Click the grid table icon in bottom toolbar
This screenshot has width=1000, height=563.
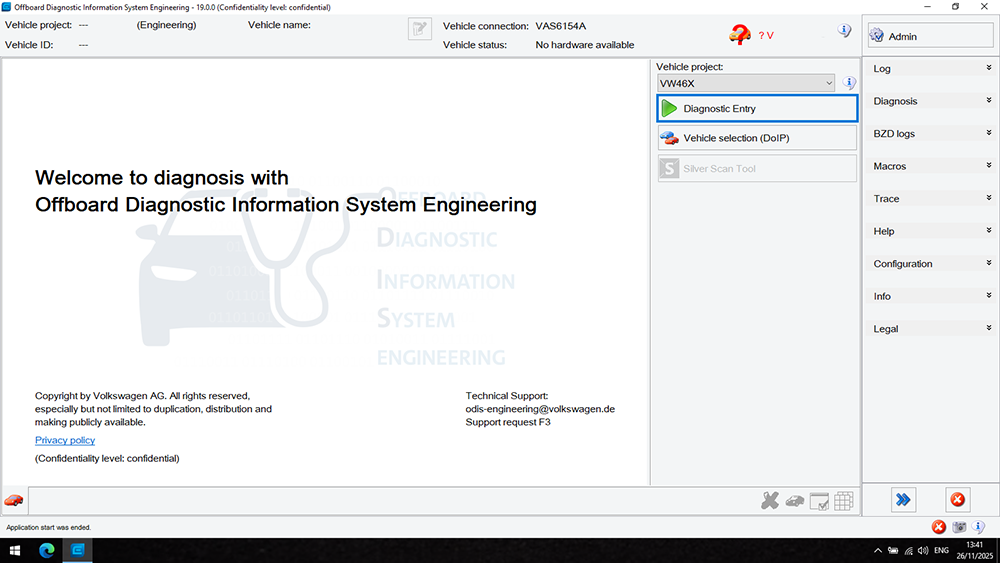(843, 501)
